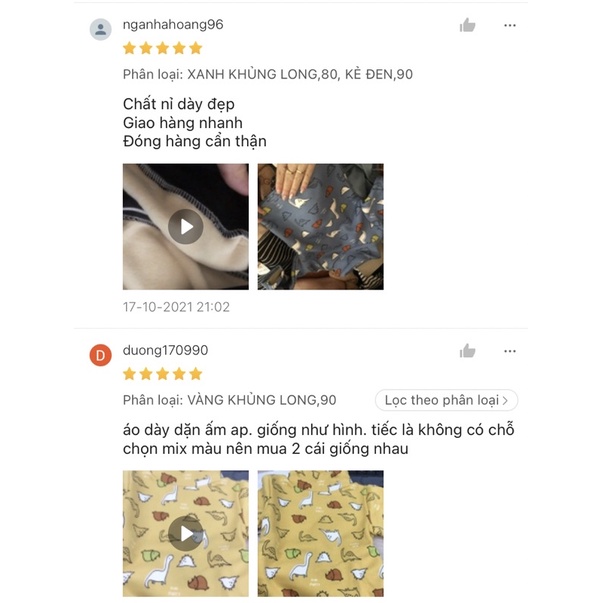This screenshot has height=603, width=603.
Task: Click the 17-10-2021 21:02 review timestamp
Action: click(x=176, y=307)
